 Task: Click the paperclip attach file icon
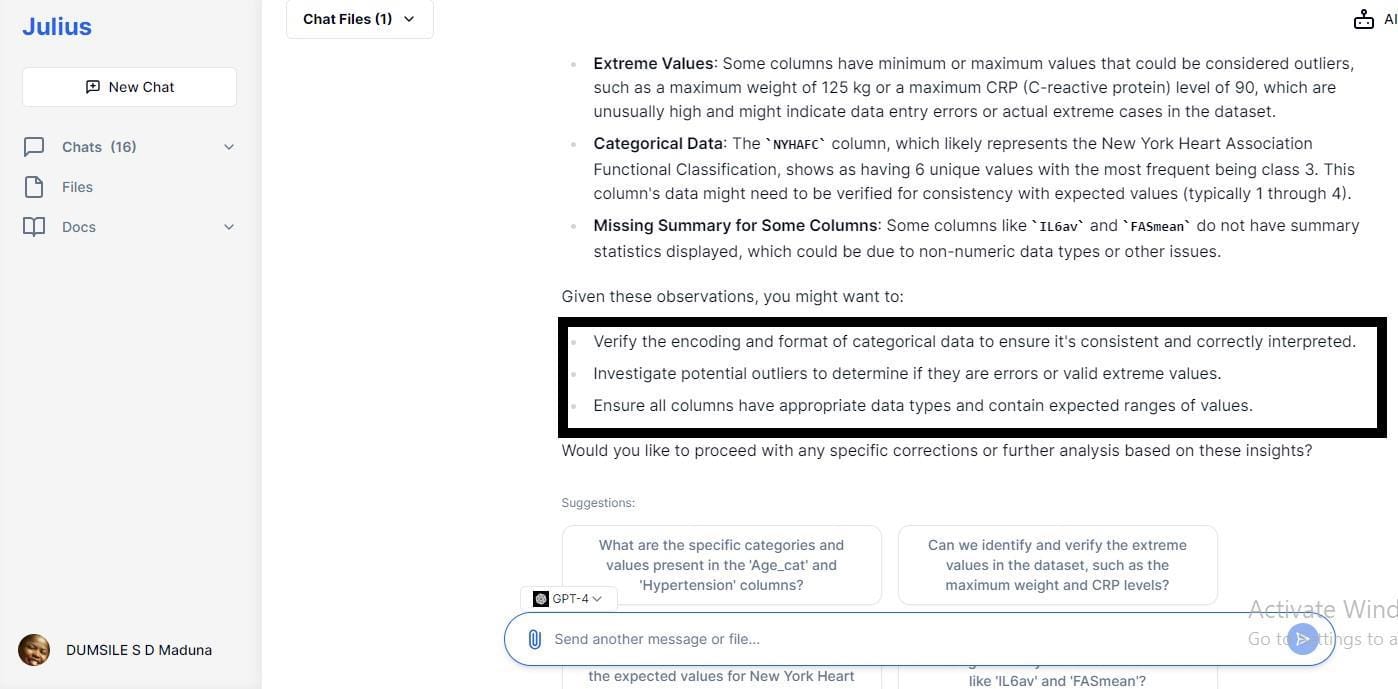534,639
